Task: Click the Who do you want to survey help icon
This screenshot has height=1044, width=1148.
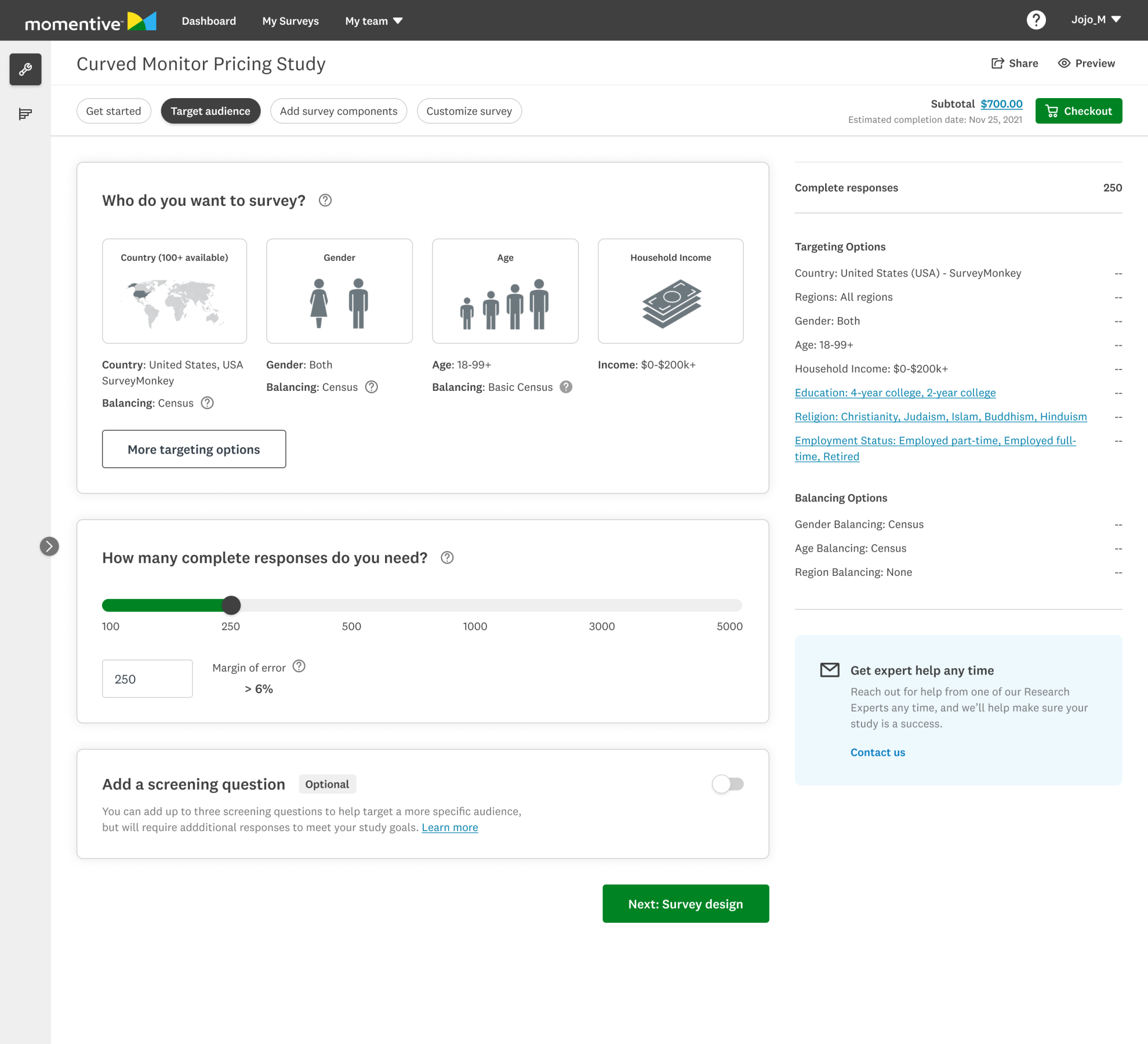Action: [x=325, y=201]
